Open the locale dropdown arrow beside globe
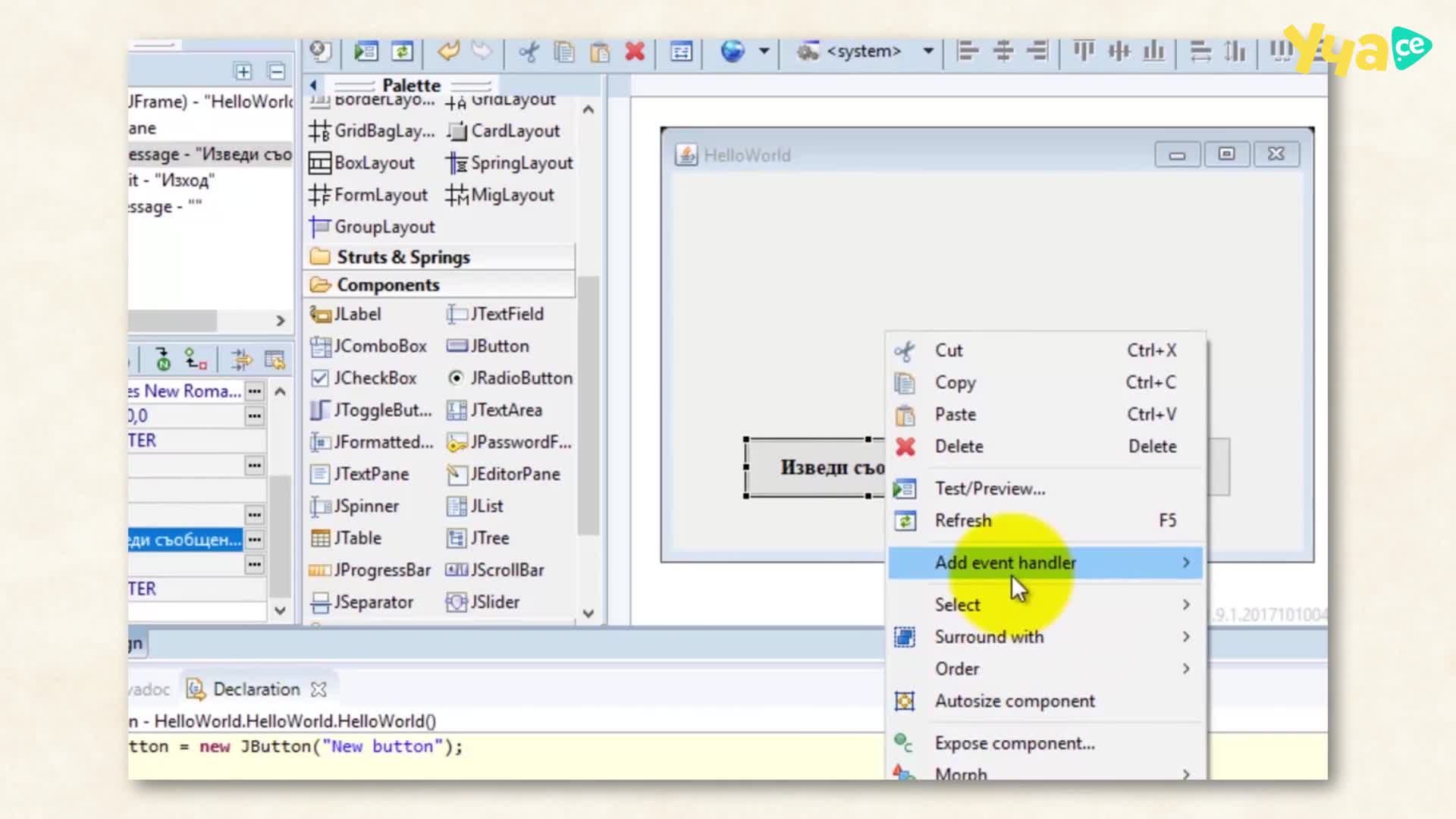This screenshot has height=819, width=1456. pos(764,52)
